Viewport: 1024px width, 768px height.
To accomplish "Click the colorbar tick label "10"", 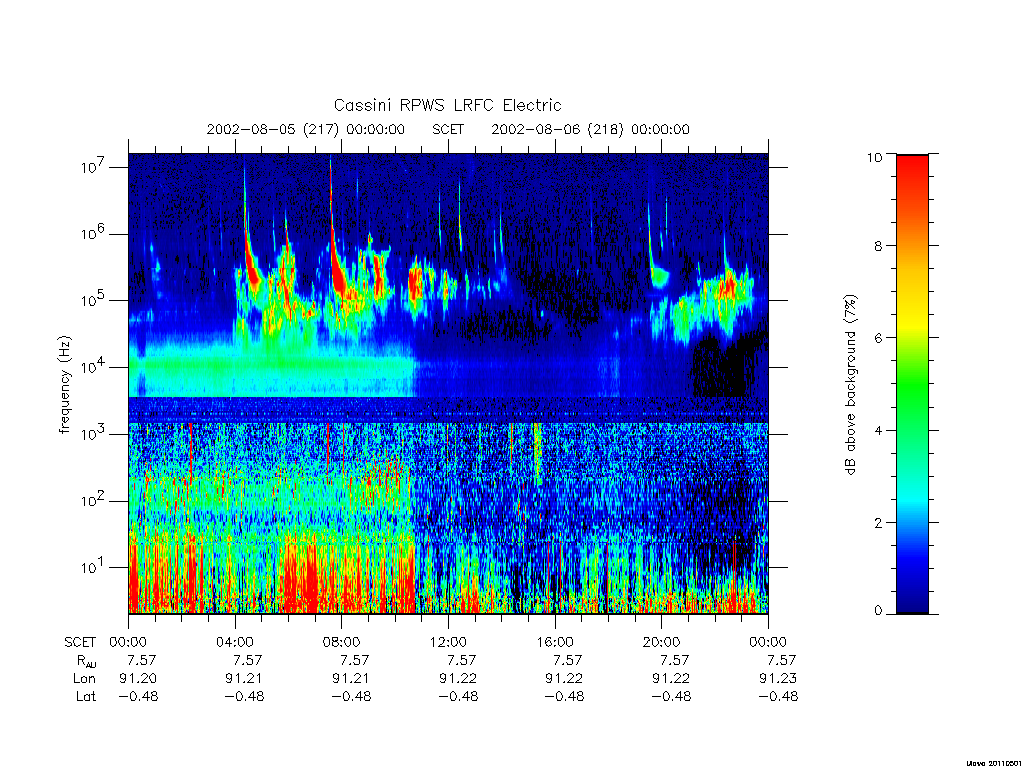I will (x=874, y=157).
